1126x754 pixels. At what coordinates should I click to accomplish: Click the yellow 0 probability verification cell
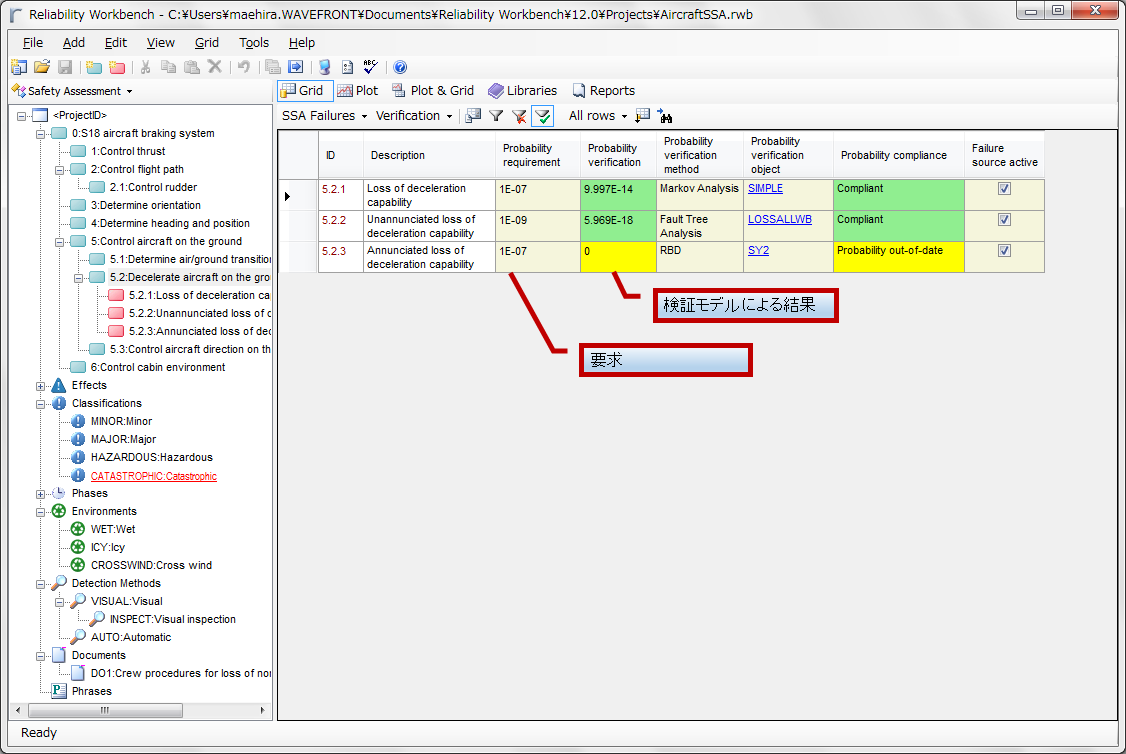[x=618, y=256]
